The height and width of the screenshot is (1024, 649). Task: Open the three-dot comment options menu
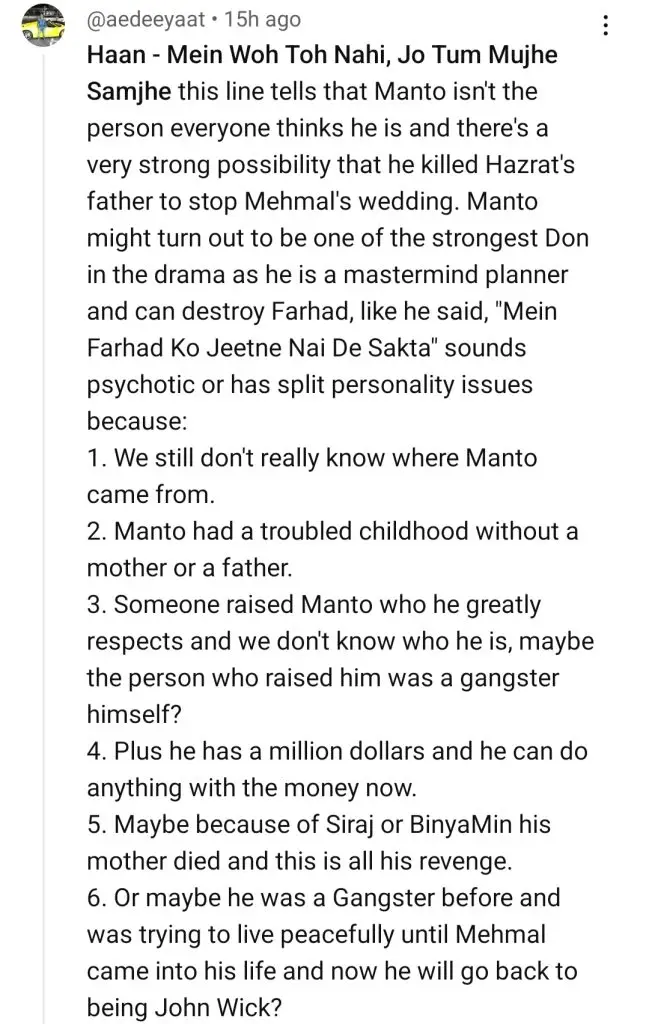click(605, 26)
